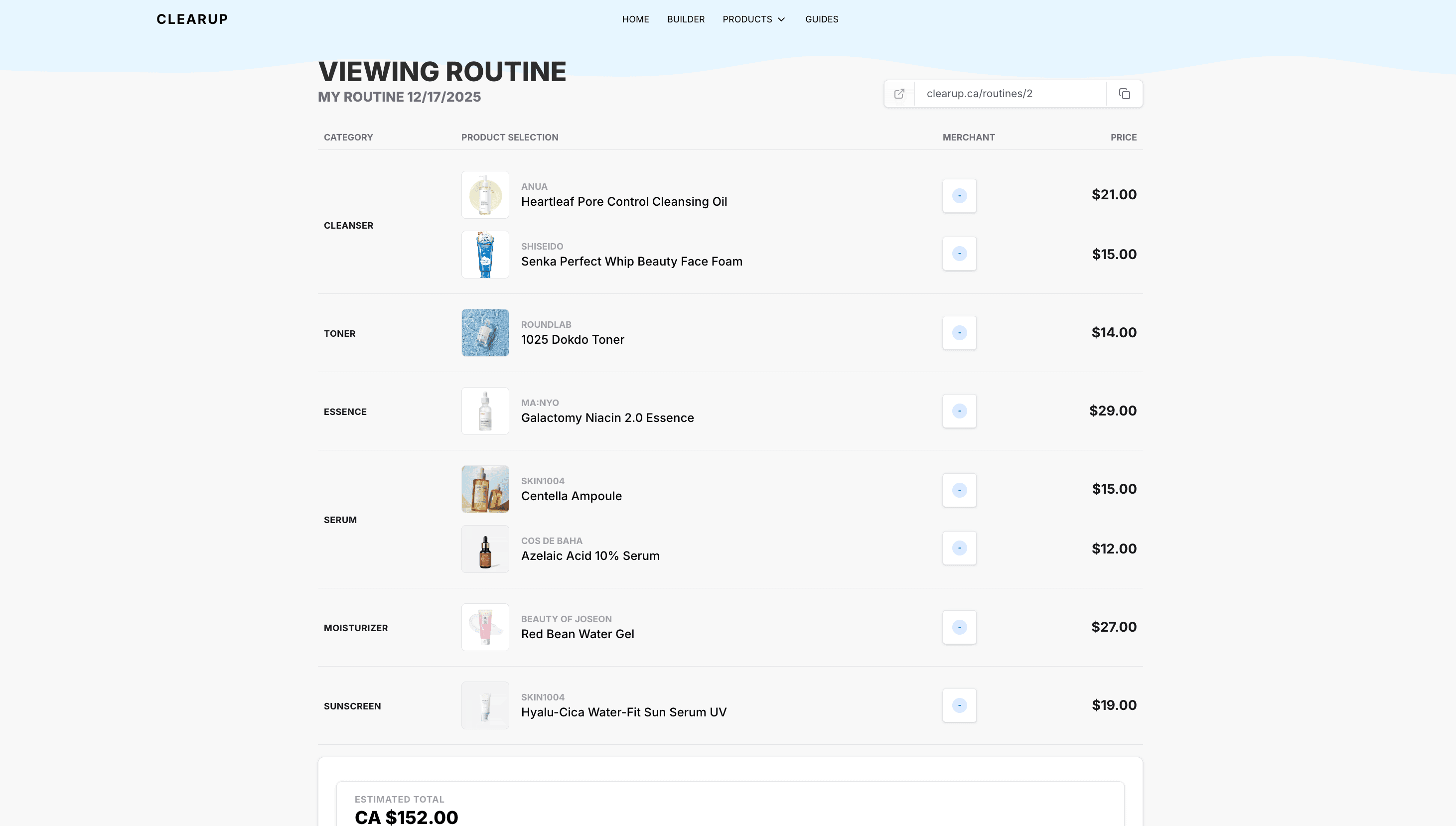Click merchant icon for Centella Ampoule
Viewport: 1456px width, 826px height.
point(959,490)
